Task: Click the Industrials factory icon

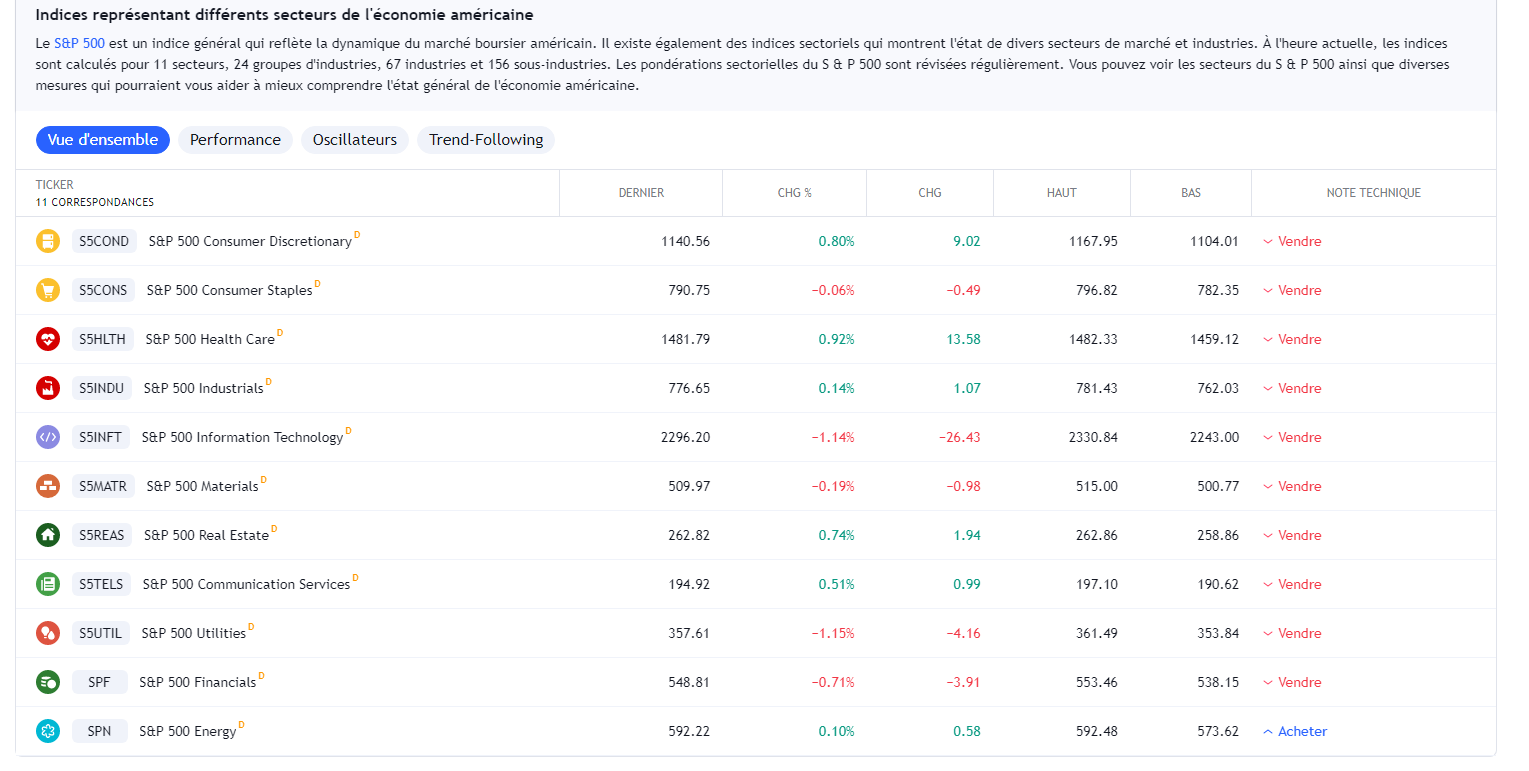Action: tap(48, 388)
